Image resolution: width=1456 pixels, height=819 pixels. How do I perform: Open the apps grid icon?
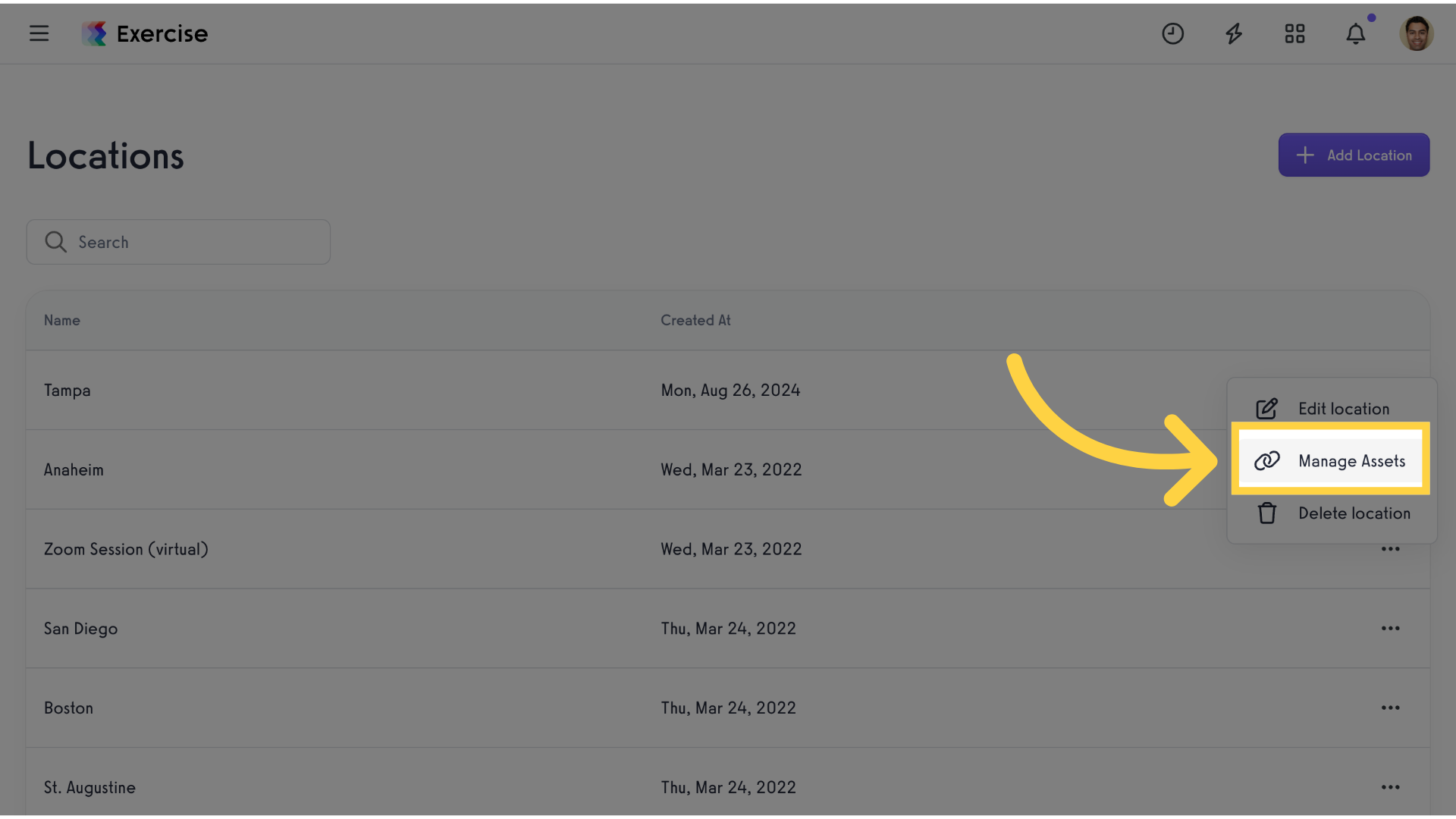(1294, 33)
